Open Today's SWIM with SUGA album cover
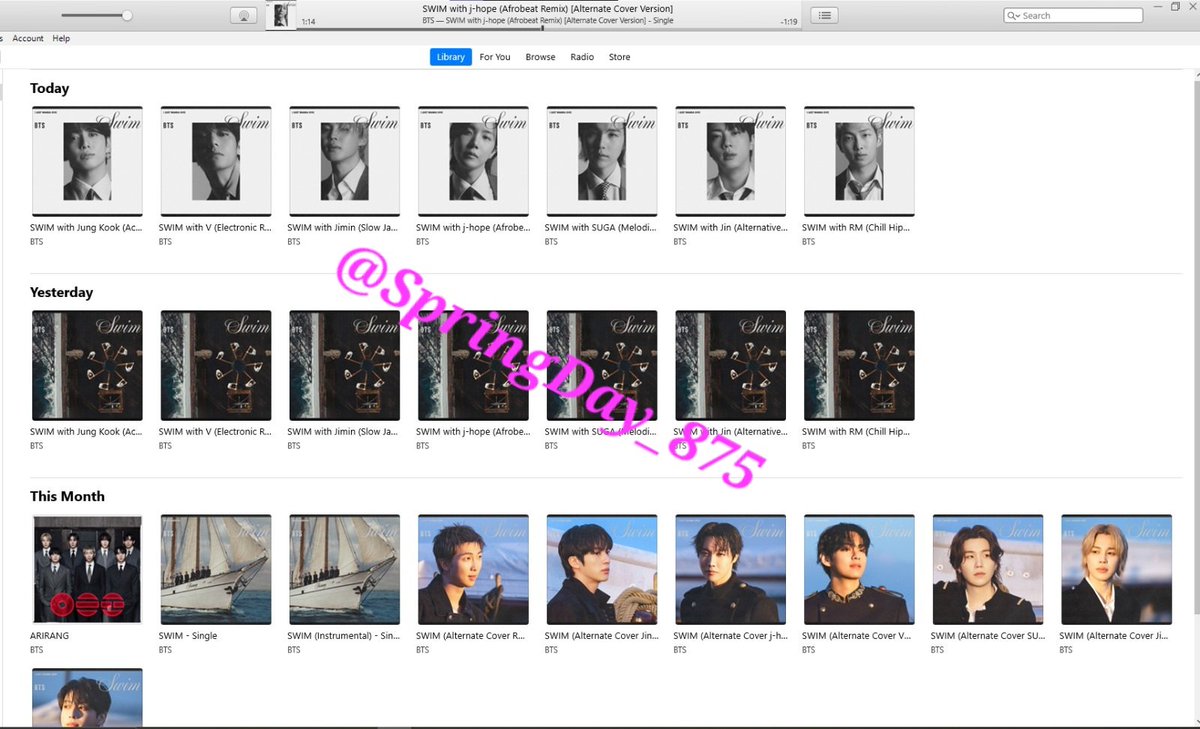 point(602,161)
